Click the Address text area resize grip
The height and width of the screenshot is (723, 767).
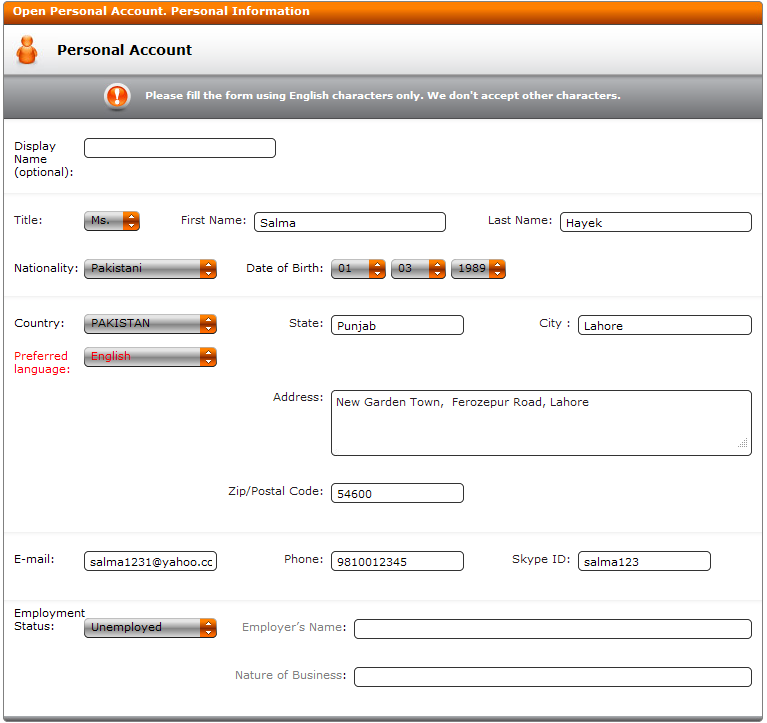743,443
